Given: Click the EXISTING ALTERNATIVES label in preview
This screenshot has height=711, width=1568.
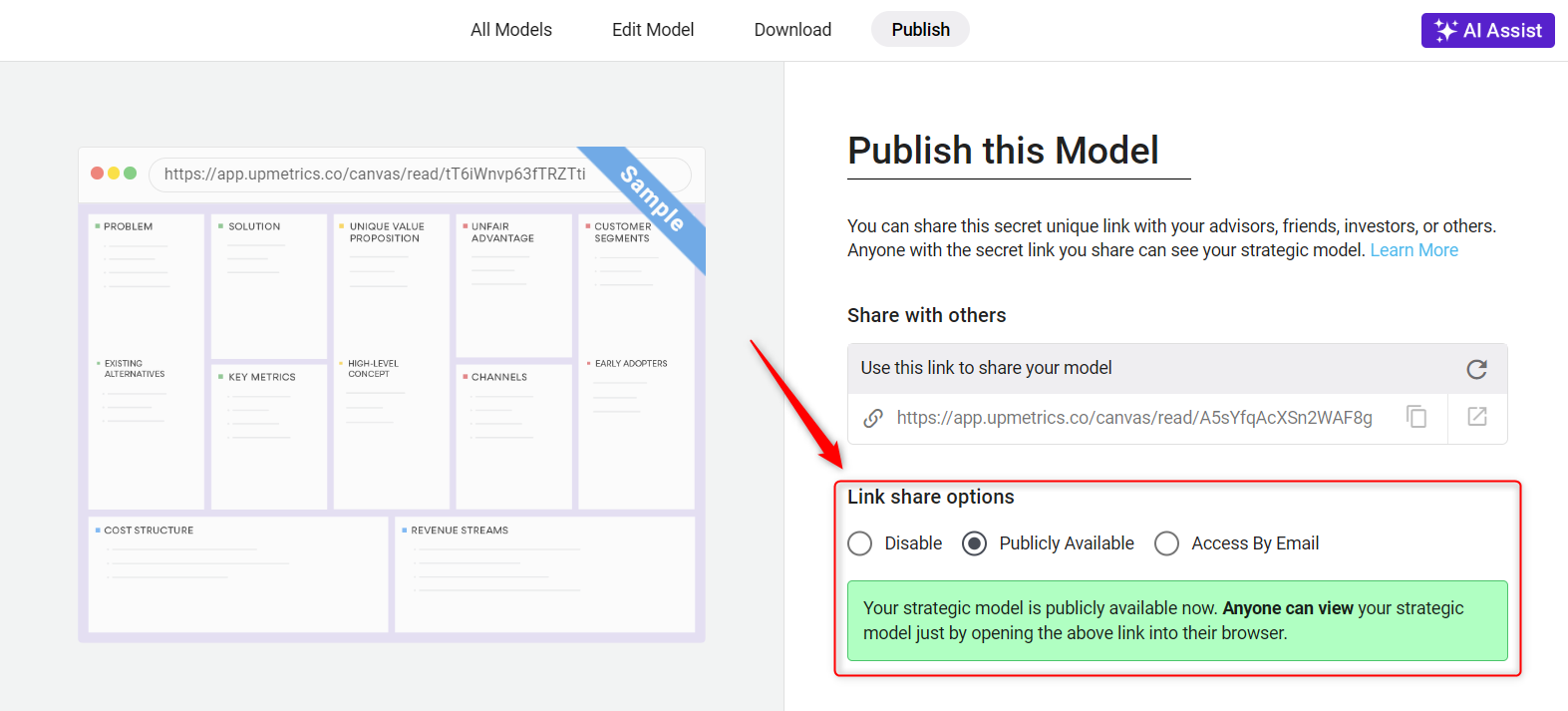Looking at the screenshot, I should 135,369.
